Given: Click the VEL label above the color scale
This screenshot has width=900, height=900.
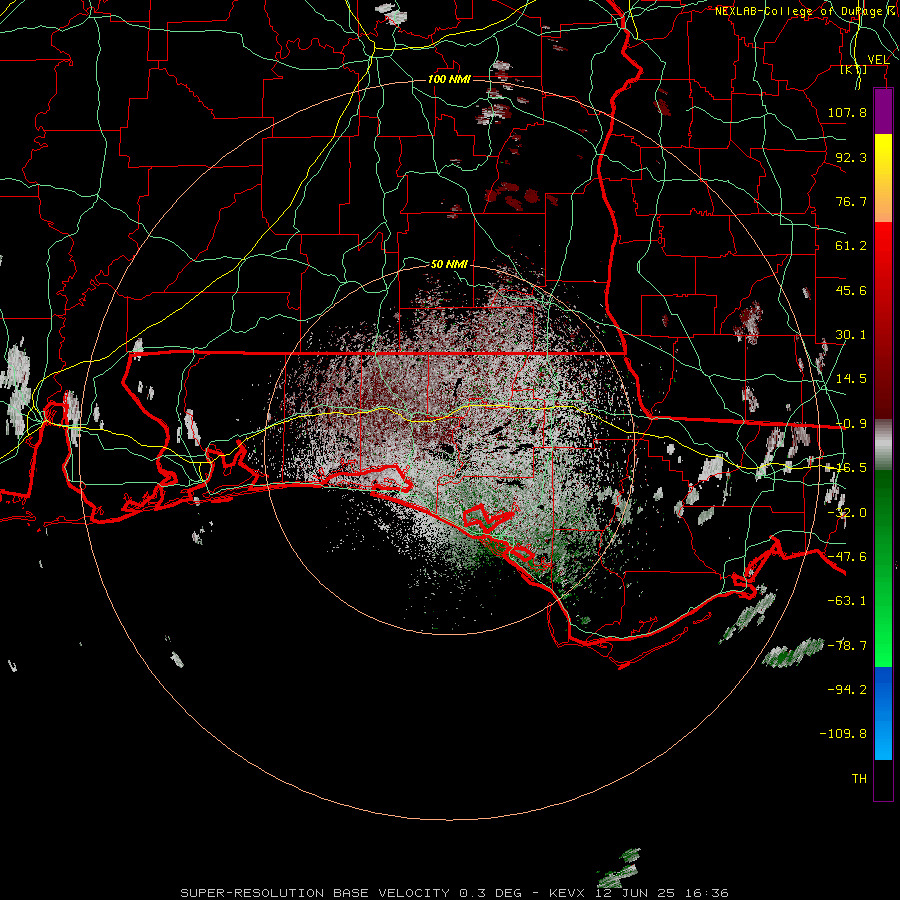Looking at the screenshot, I should click(878, 60).
